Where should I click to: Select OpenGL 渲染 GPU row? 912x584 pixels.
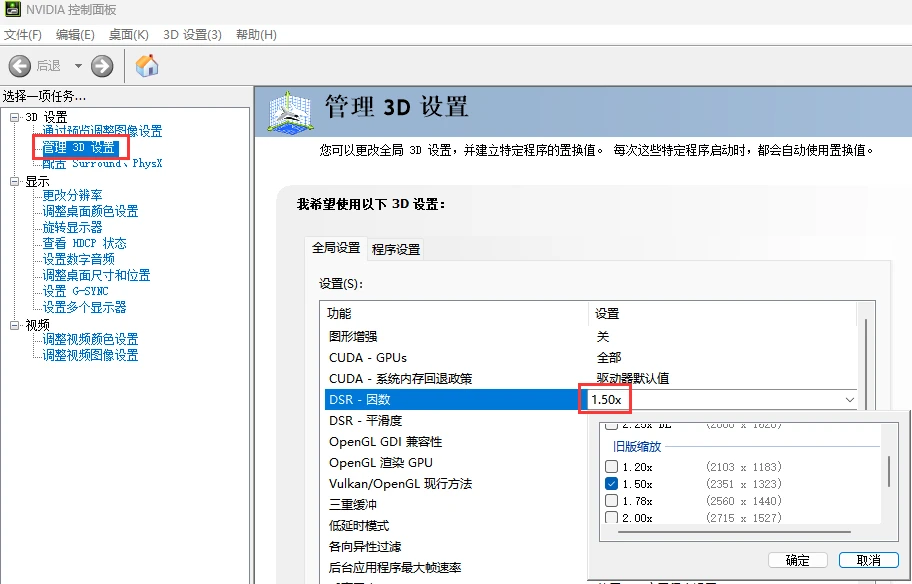tap(456, 462)
